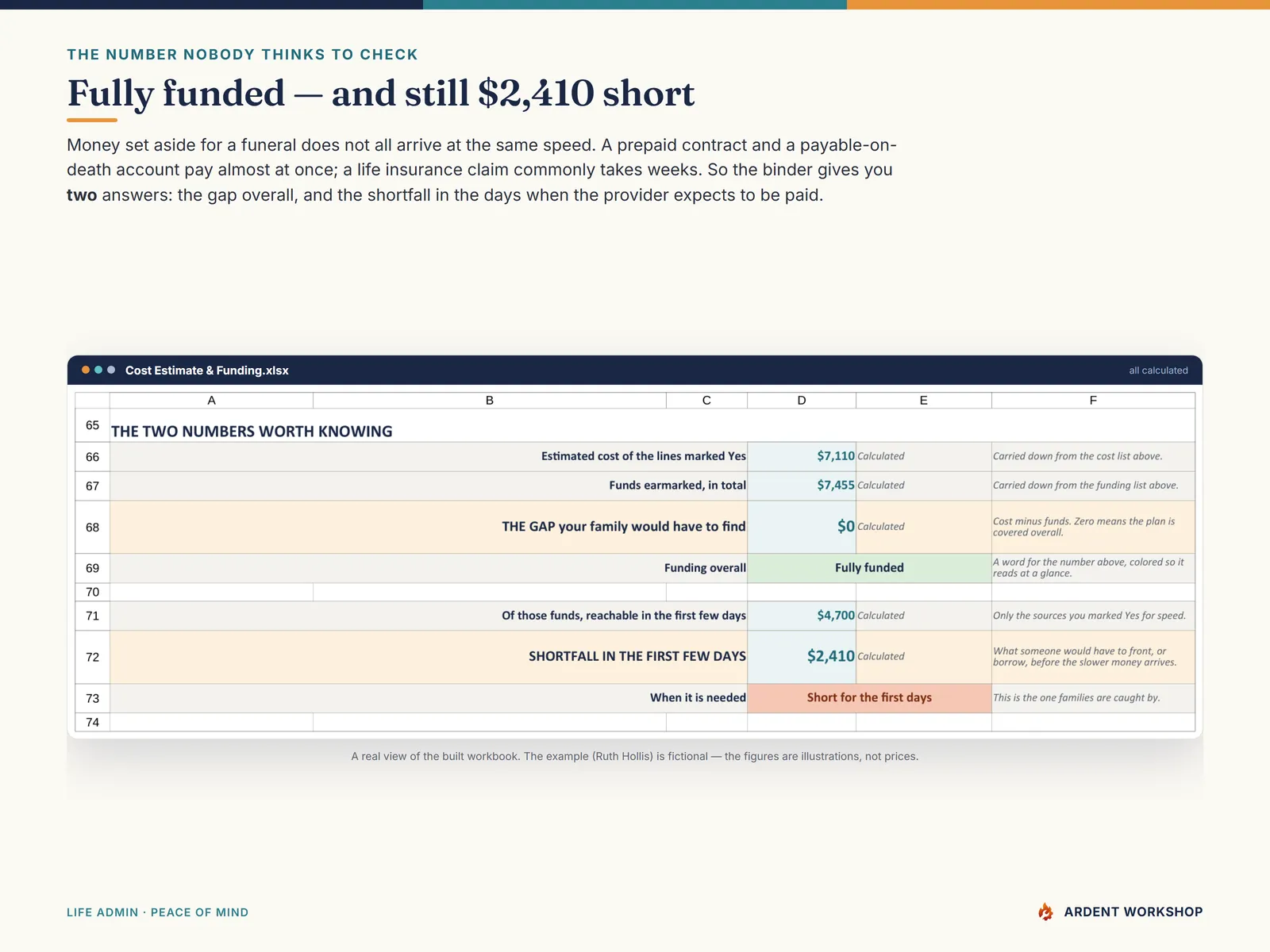Click the 'all calculated' status label
1270x952 pixels.
click(1158, 370)
